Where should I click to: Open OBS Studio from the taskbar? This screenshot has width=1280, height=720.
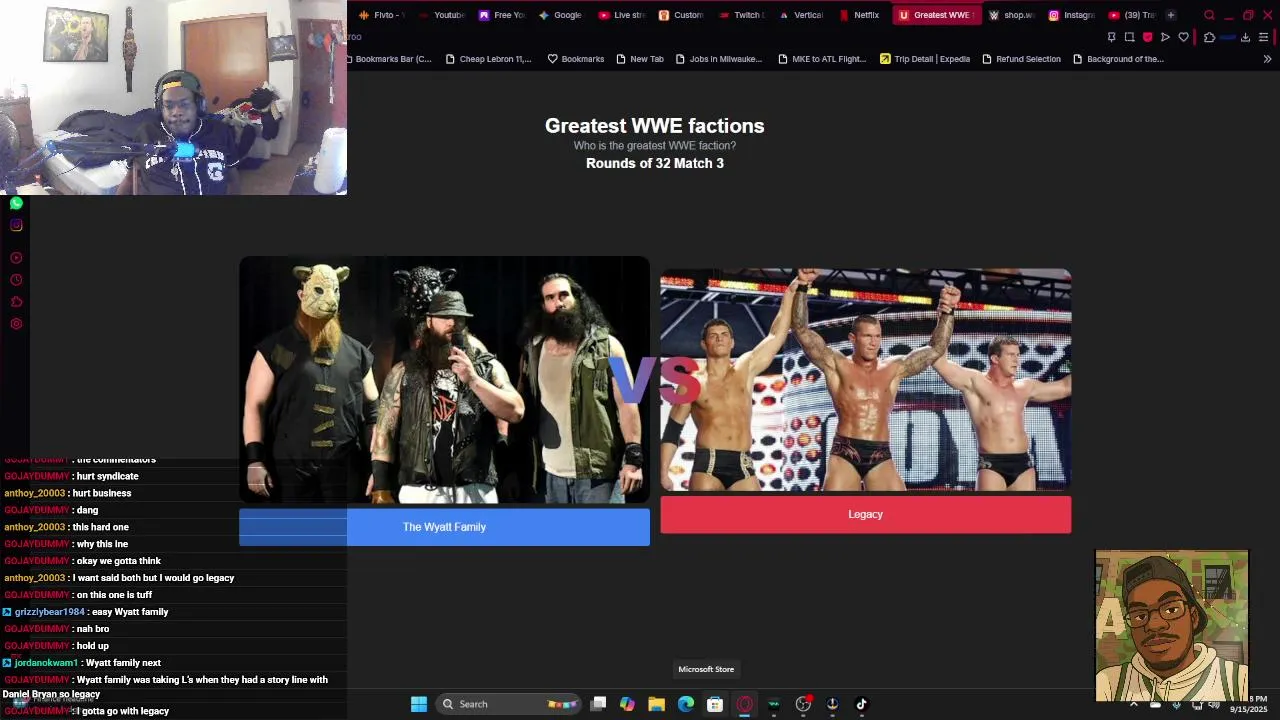click(x=803, y=704)
